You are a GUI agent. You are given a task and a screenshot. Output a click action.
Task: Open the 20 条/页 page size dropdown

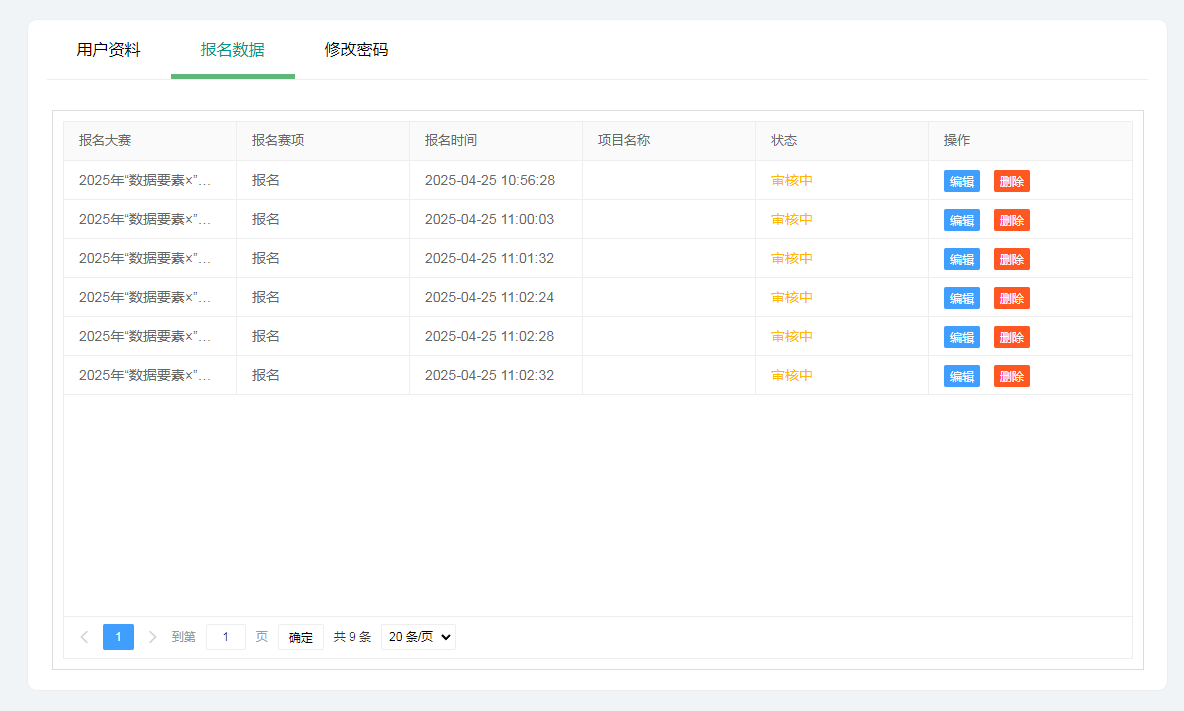(x=418, y=637)
